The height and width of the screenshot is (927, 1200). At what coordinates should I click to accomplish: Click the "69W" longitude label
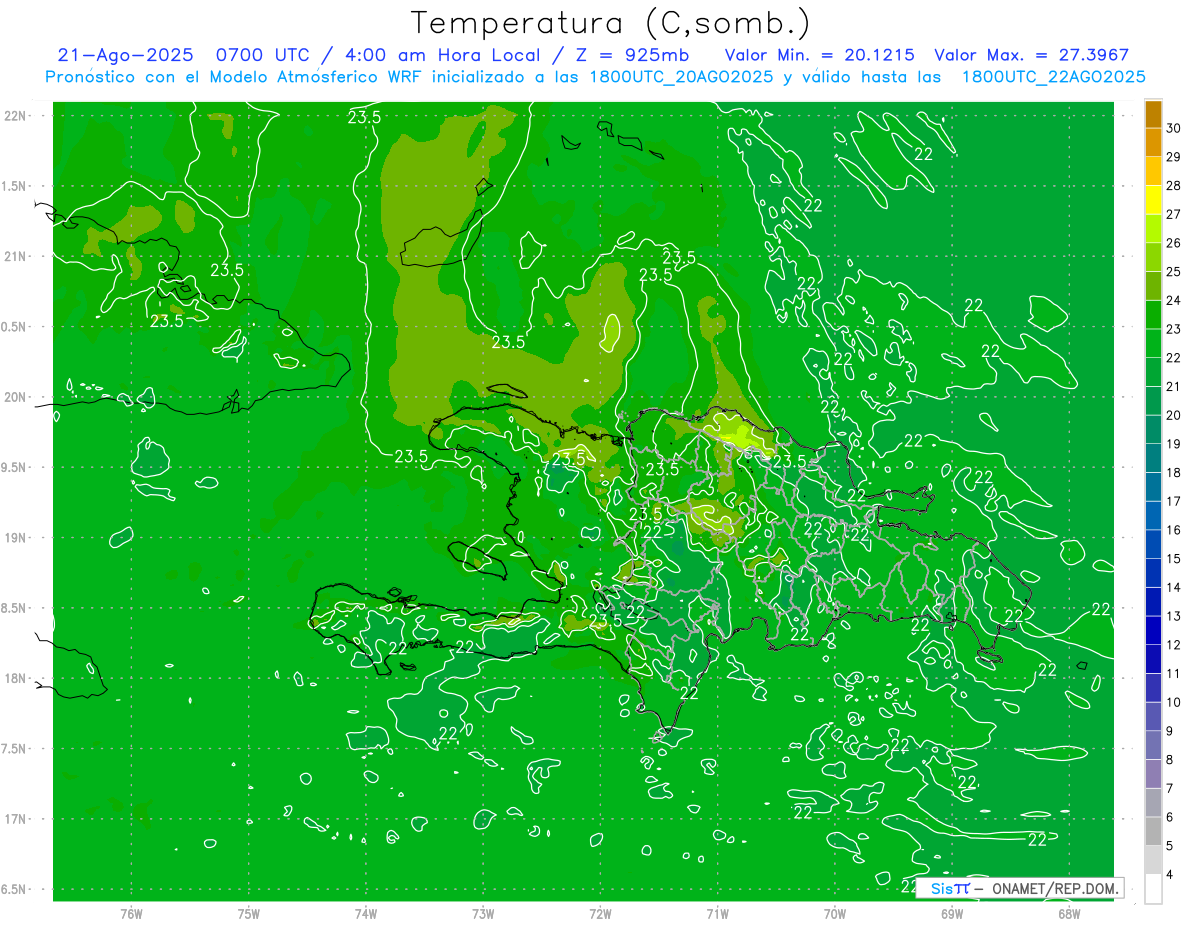point(952,913)
